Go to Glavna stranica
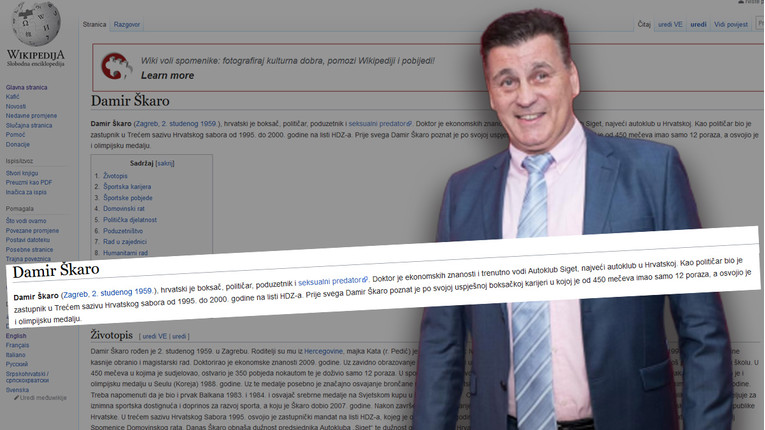Image resolution: width=765 pixels, height=430 pixels. click(x=26, y=87)
